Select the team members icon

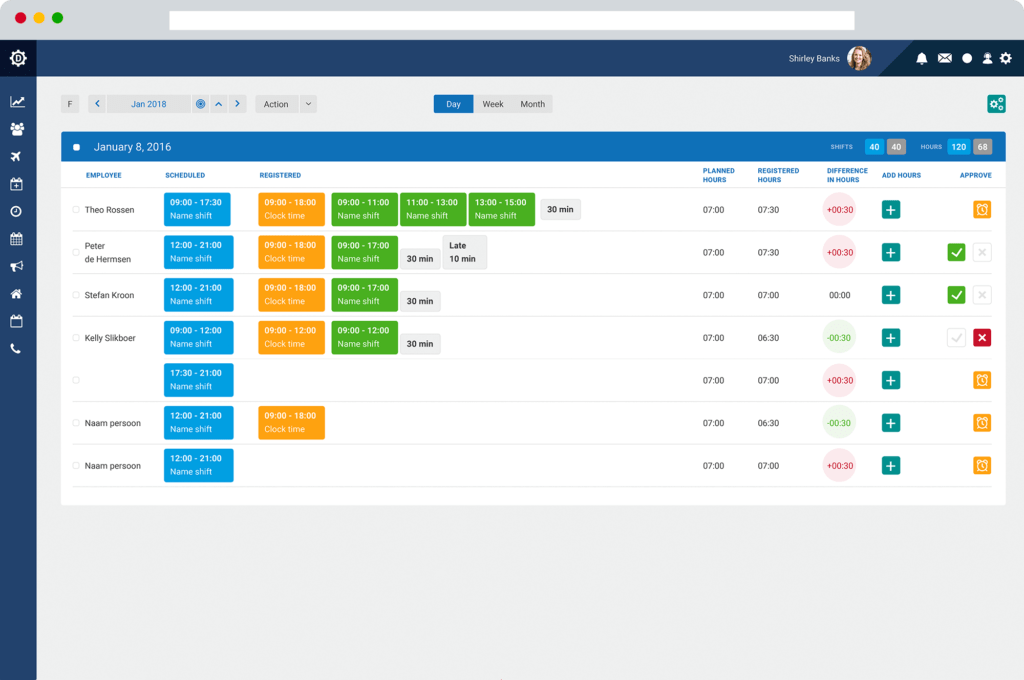click(16, 128)
